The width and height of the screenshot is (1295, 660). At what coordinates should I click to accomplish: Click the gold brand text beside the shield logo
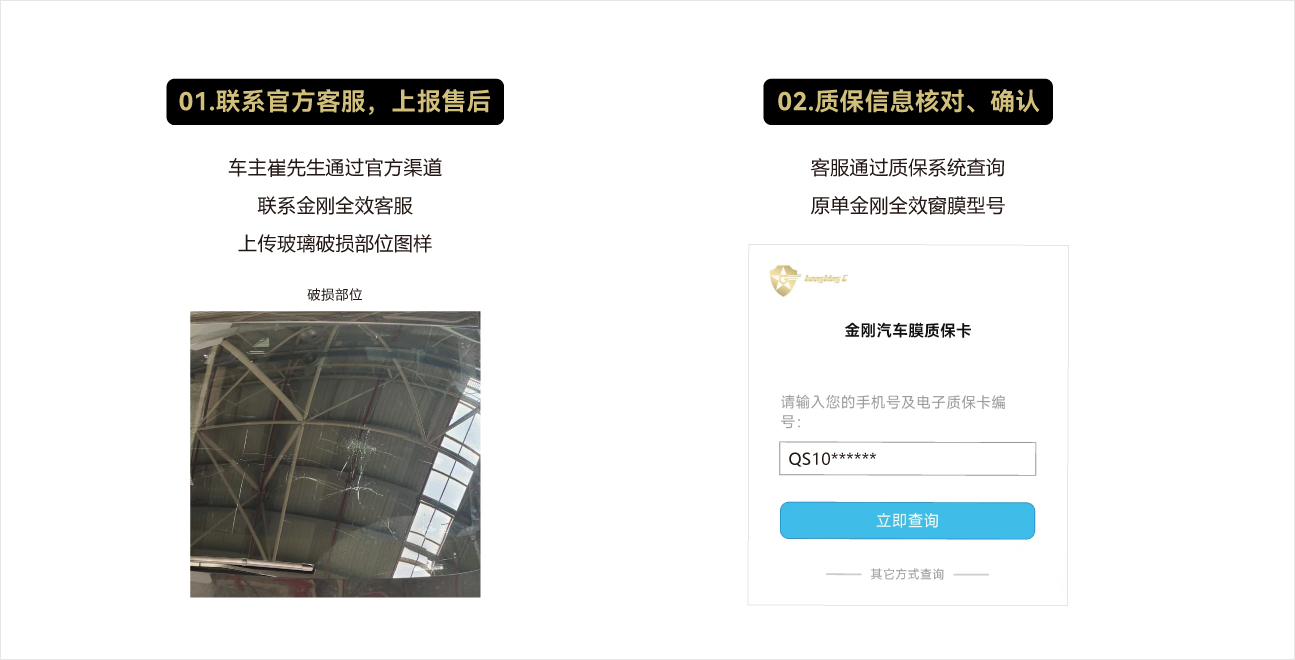click(826, 279)
